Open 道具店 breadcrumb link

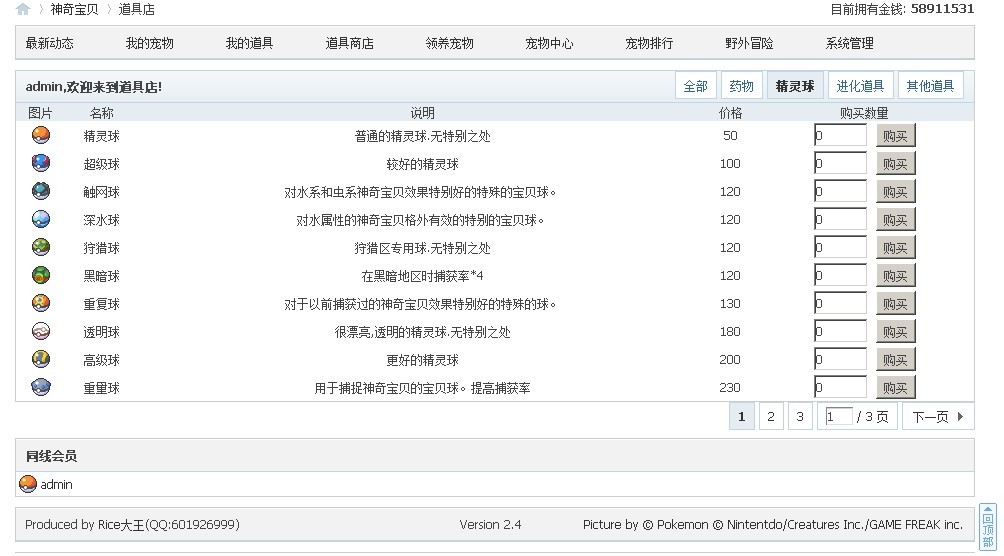coord(136,10)
